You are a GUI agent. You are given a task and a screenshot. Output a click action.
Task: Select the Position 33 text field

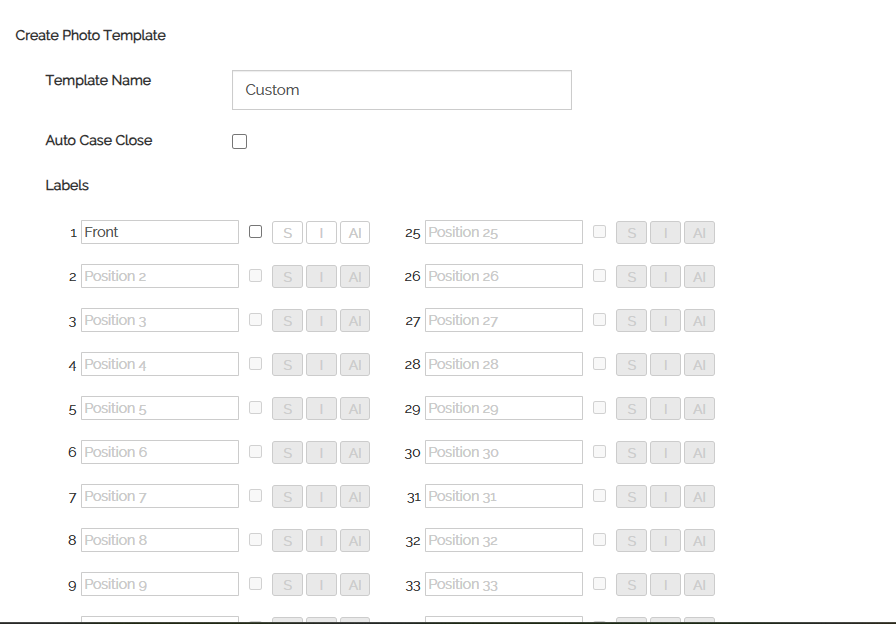pos(503,584)
